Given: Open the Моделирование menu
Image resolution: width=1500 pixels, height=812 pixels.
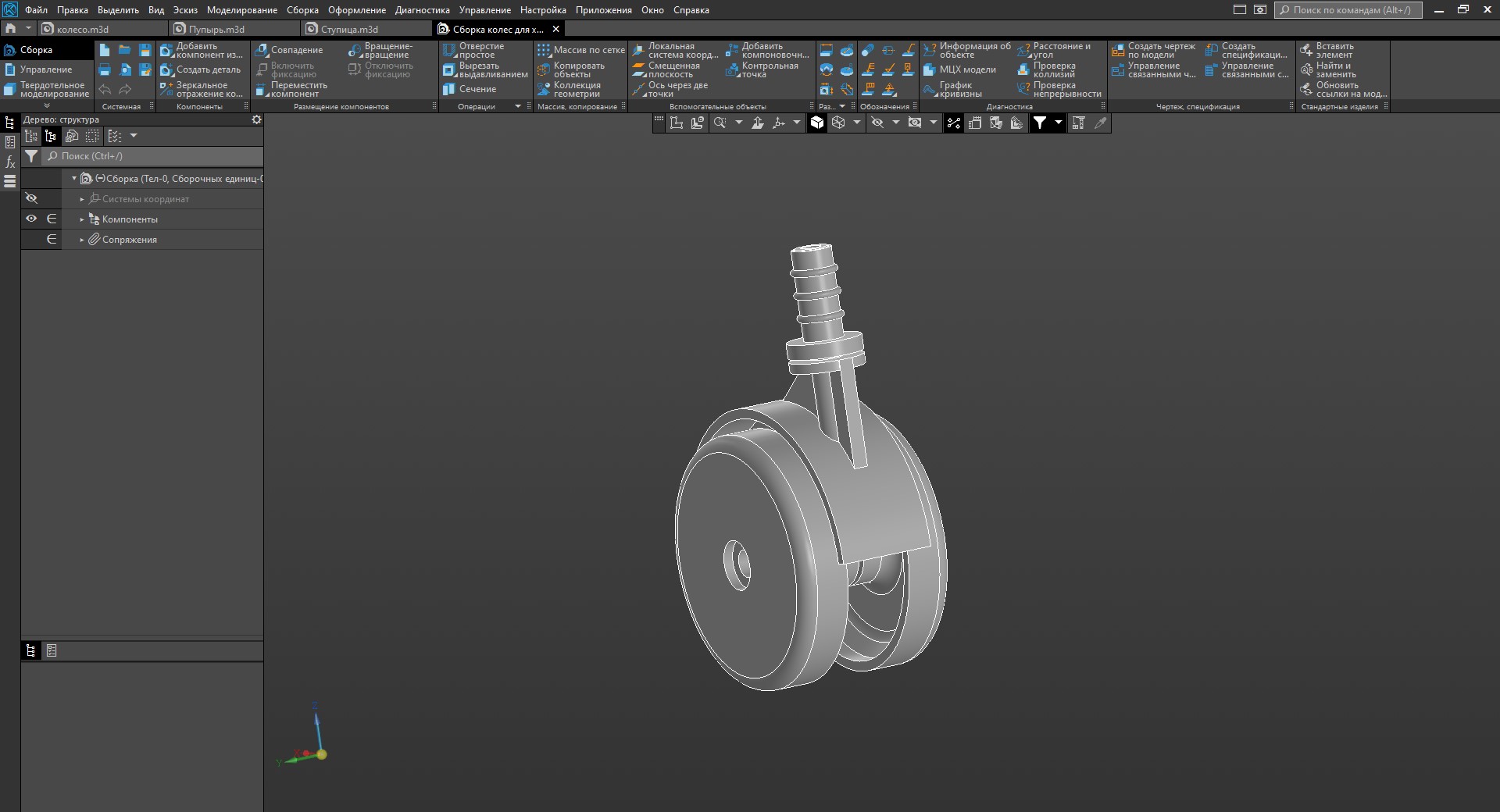Looking at the screenshot, I should (241, 10).
